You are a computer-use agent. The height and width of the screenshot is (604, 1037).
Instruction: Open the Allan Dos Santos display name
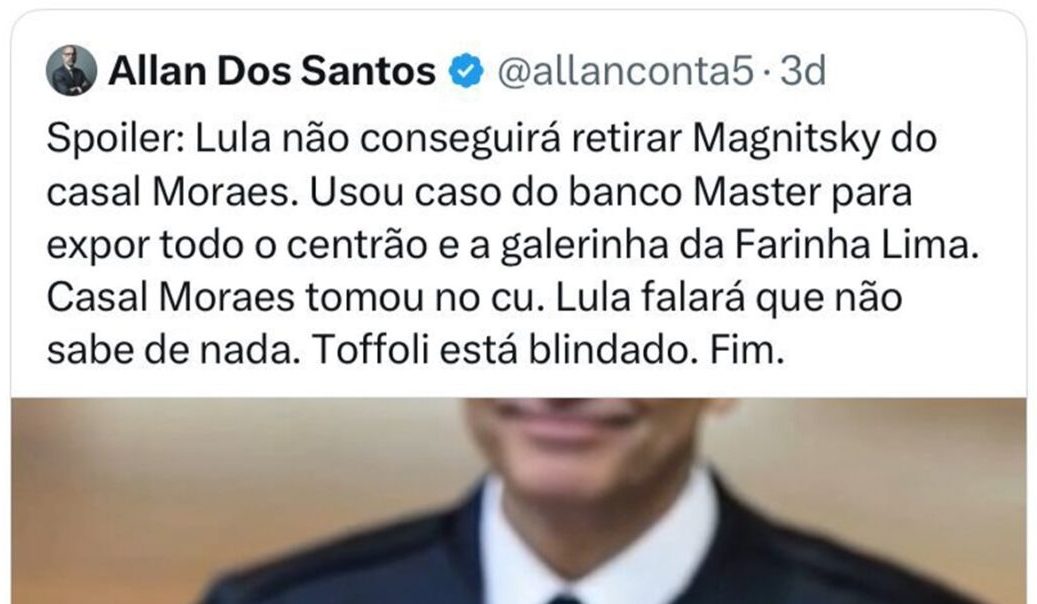(272, 71)
